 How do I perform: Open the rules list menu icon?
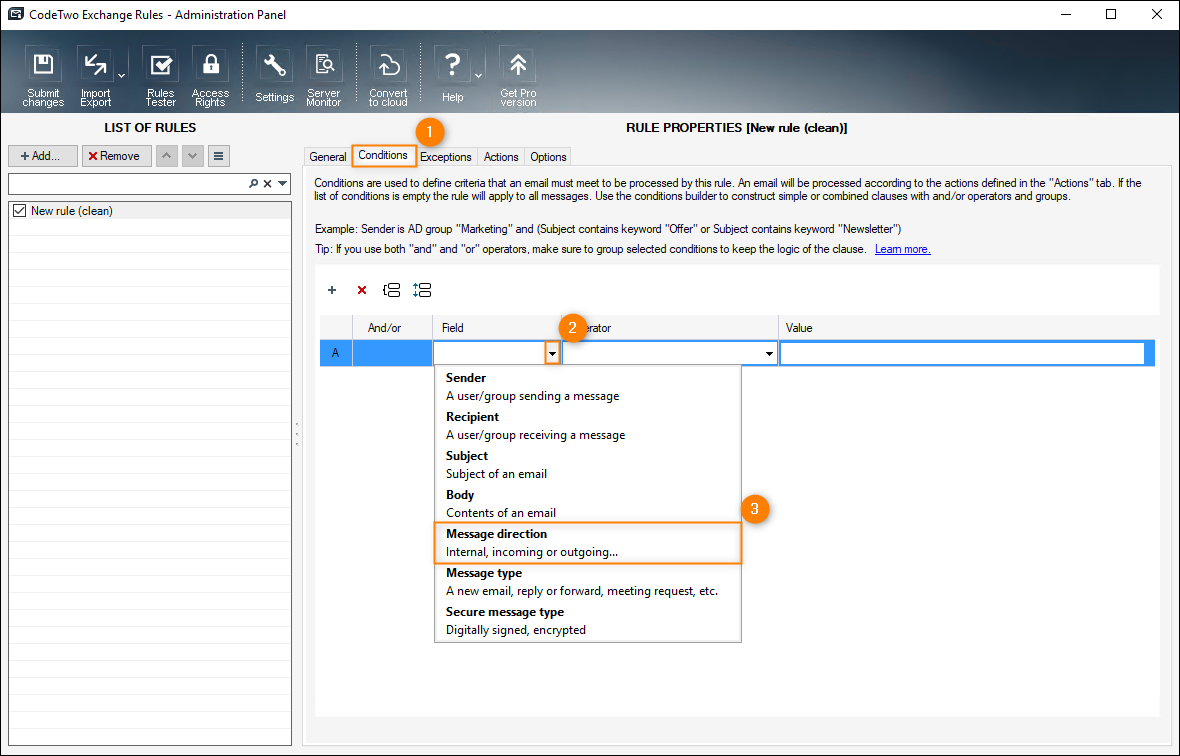tap(218, 156)
